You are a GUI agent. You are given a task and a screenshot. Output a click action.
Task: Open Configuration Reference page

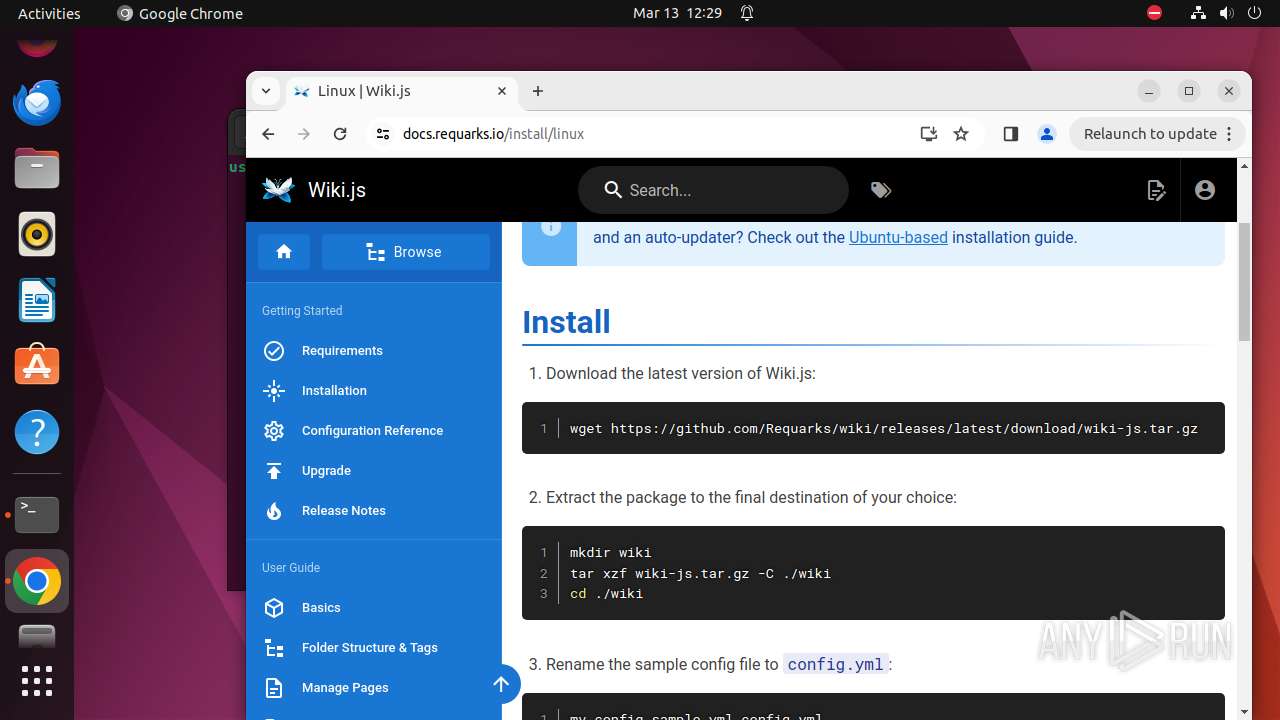(x=372, y=431)
